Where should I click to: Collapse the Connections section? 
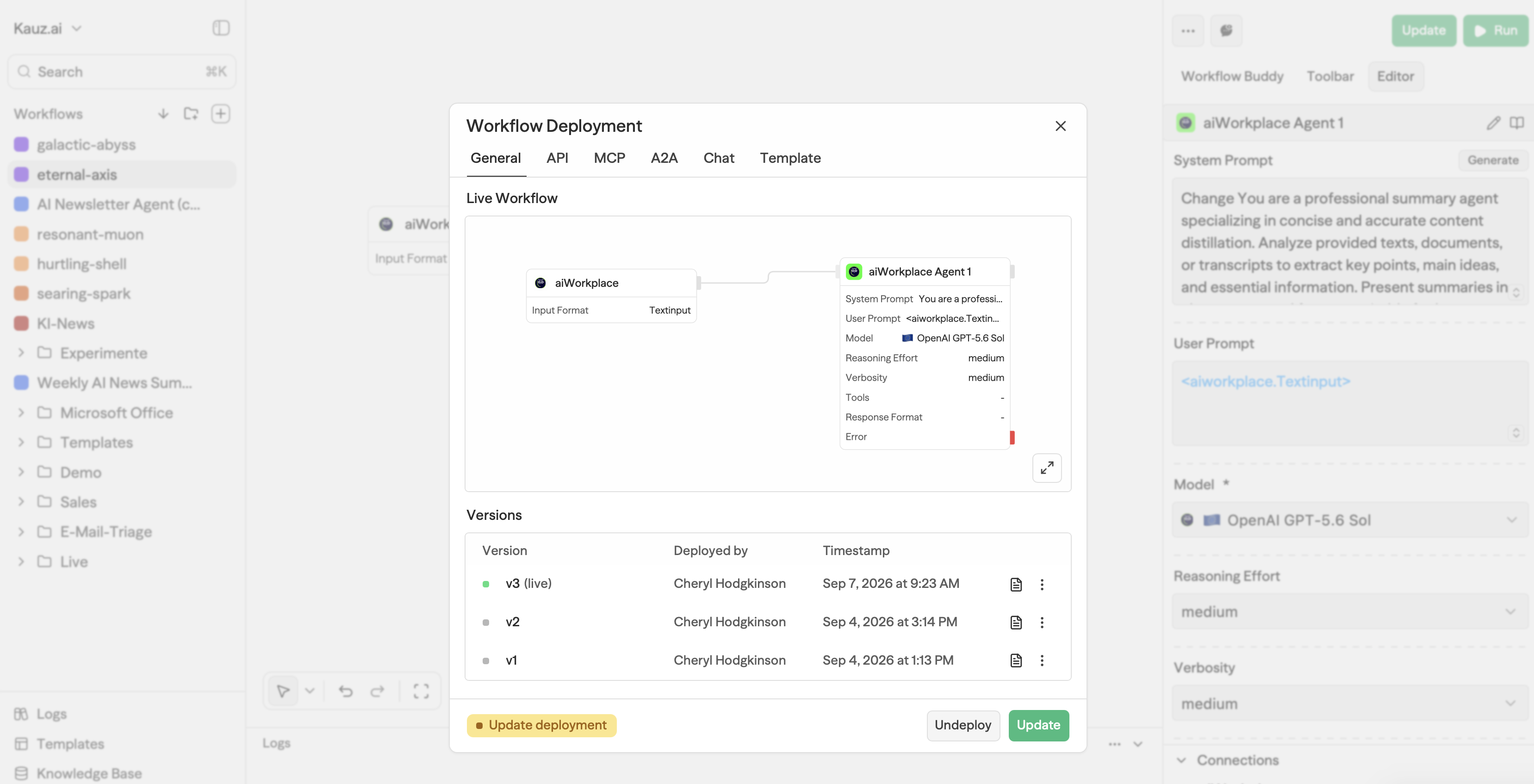tap(1181, 760)
